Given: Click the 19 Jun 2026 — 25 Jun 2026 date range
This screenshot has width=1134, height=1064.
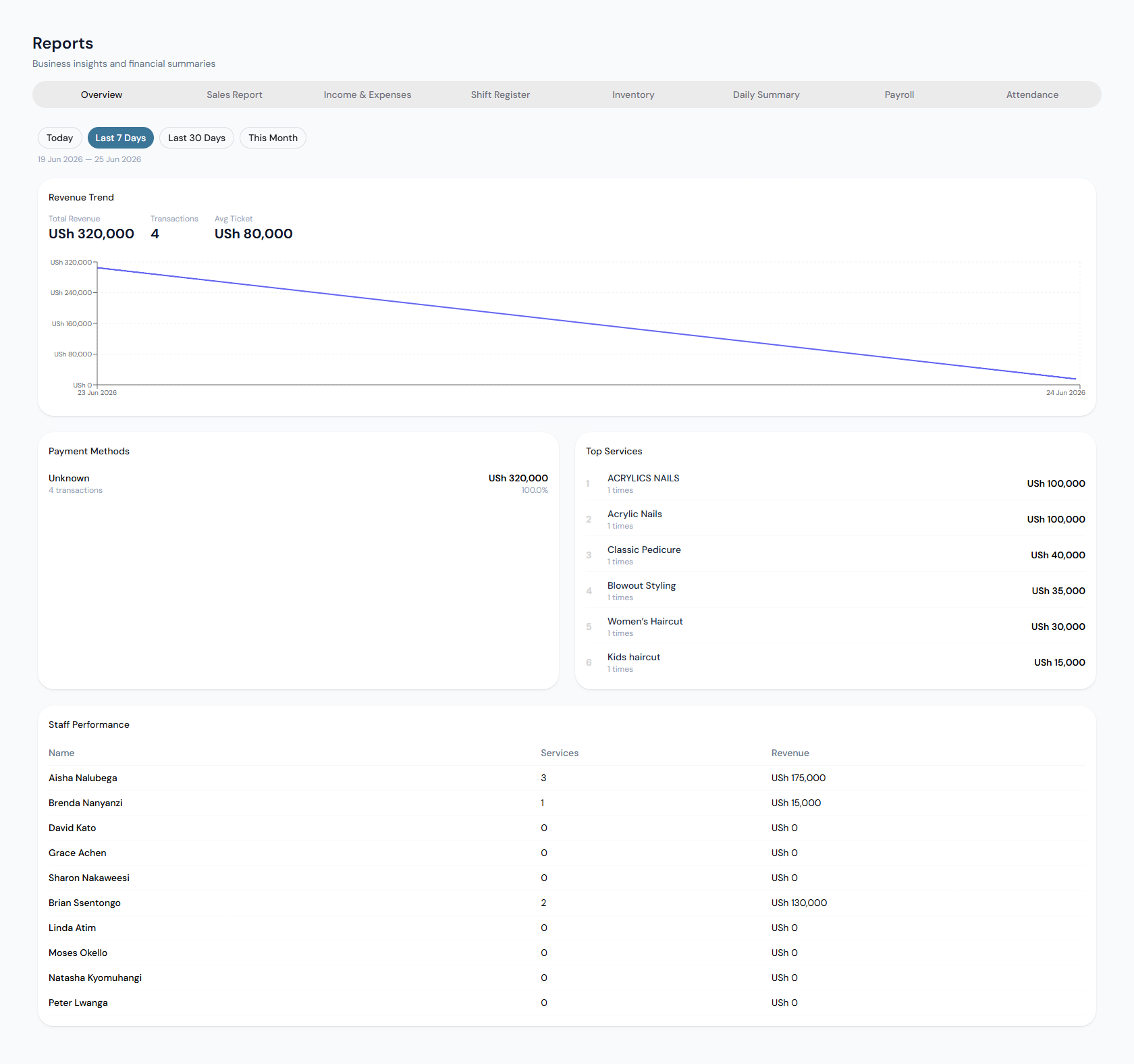Looking at the screenshot, I should click(89, 159).
